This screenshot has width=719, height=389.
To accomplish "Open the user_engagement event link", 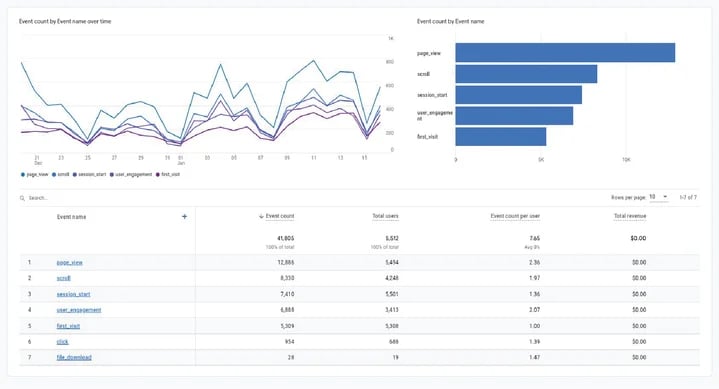I will coord(79,310).
